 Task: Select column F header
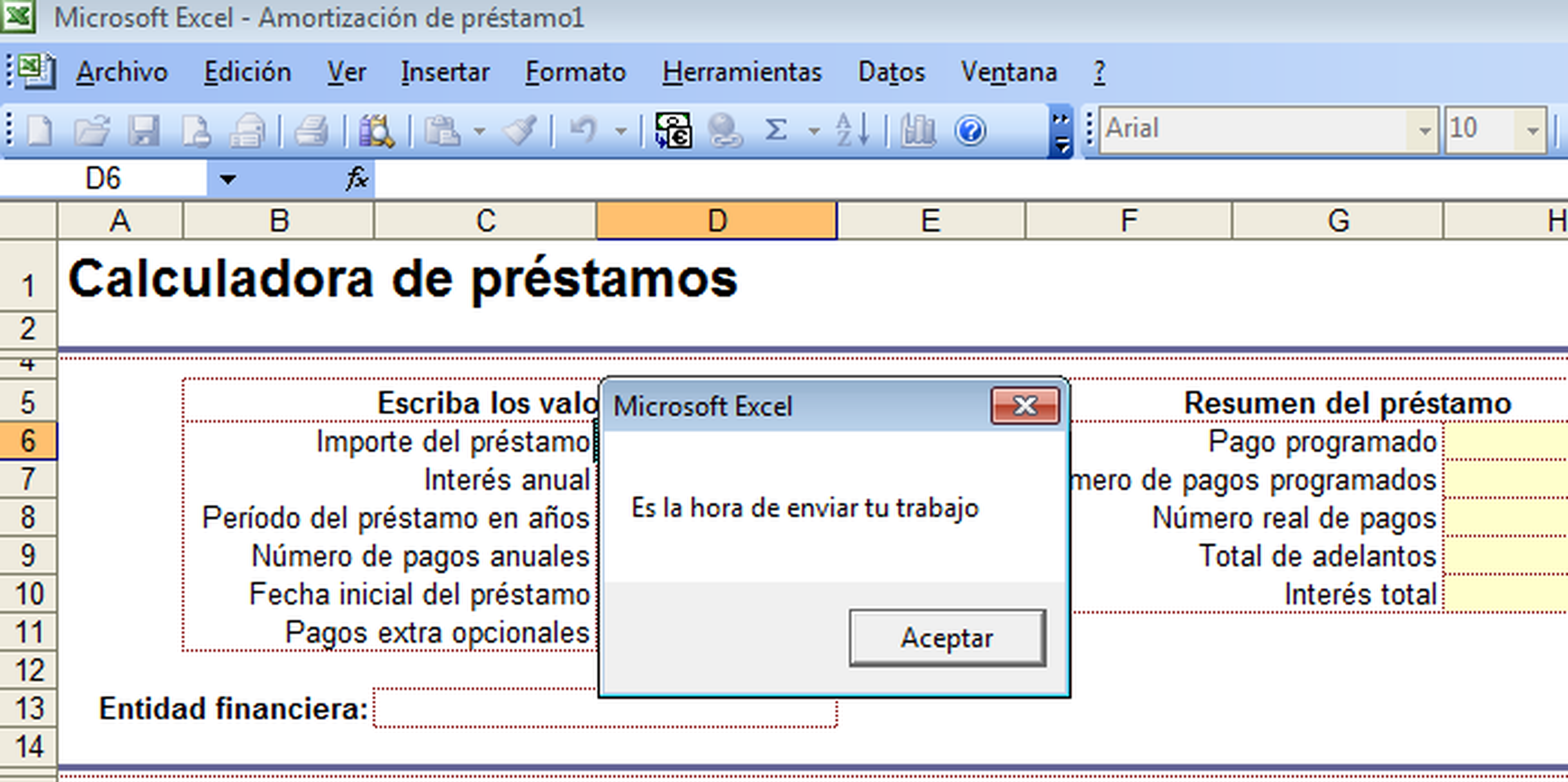[1129, 221]
